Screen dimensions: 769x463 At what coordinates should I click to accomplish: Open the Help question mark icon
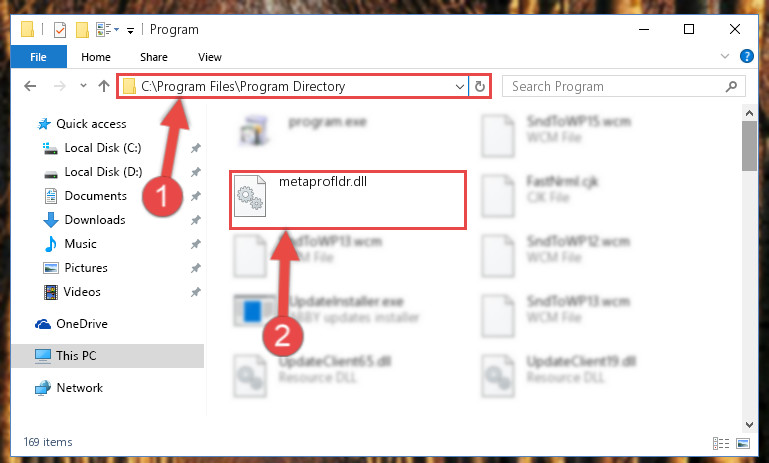click(746, 56)
